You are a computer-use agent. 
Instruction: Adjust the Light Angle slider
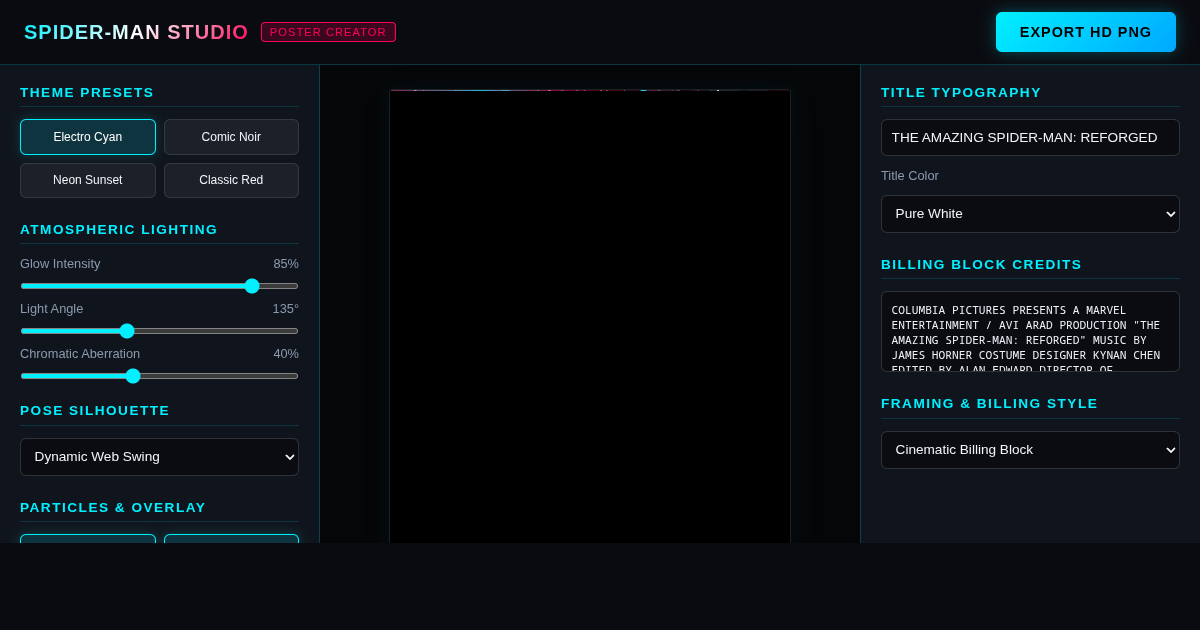(159, 331)
